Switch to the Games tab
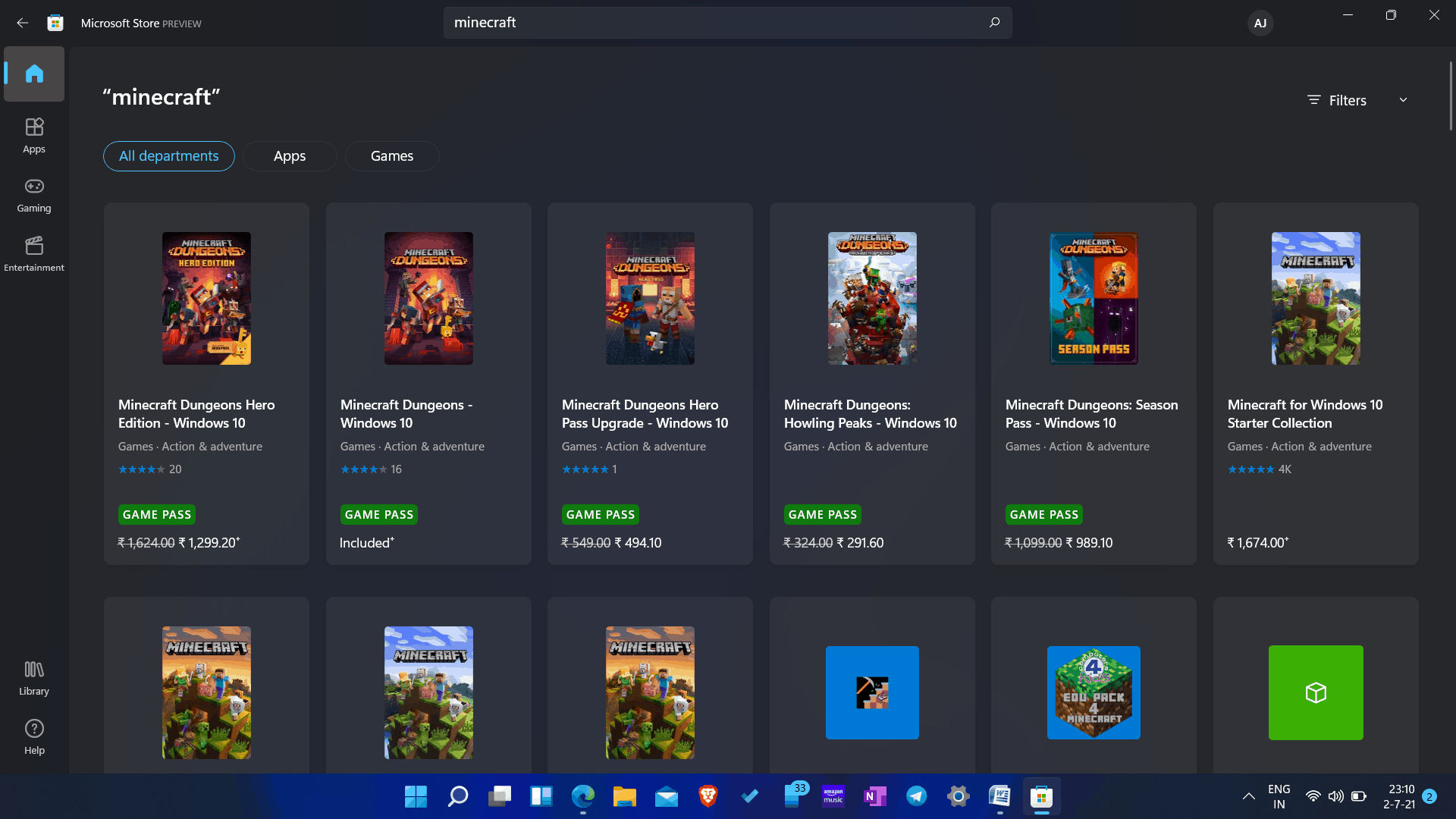This screenshot has width=1456, height=819. tap(392, 156)
